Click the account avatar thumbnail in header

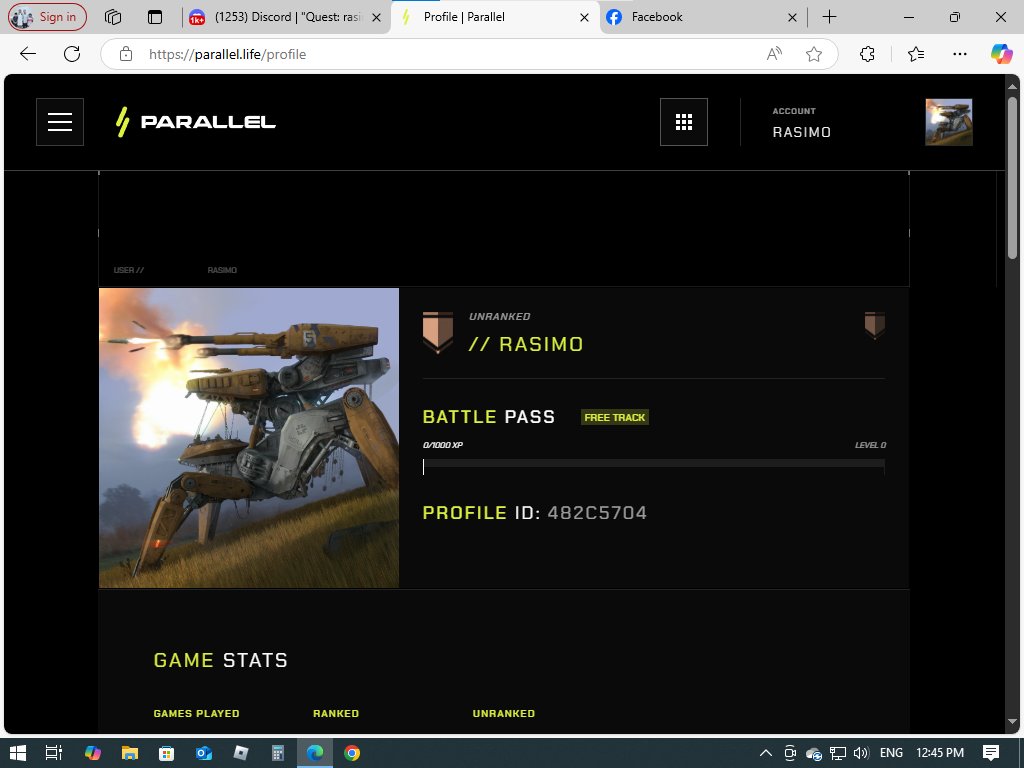click(x=949, y=122)
